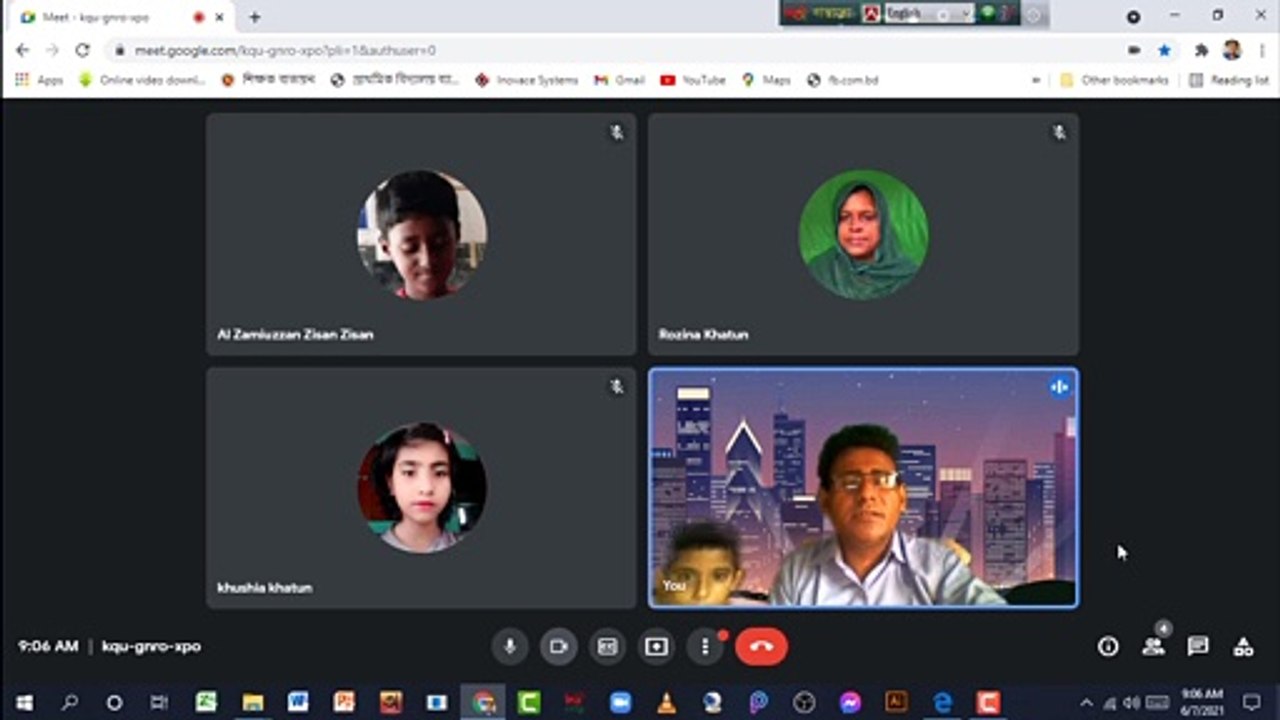Click Rozina Khatun's profile picture

(863, 235)
